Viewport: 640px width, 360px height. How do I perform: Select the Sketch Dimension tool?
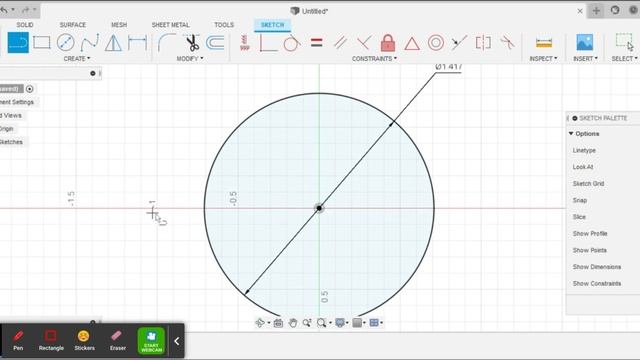click(x=137, y=42)
